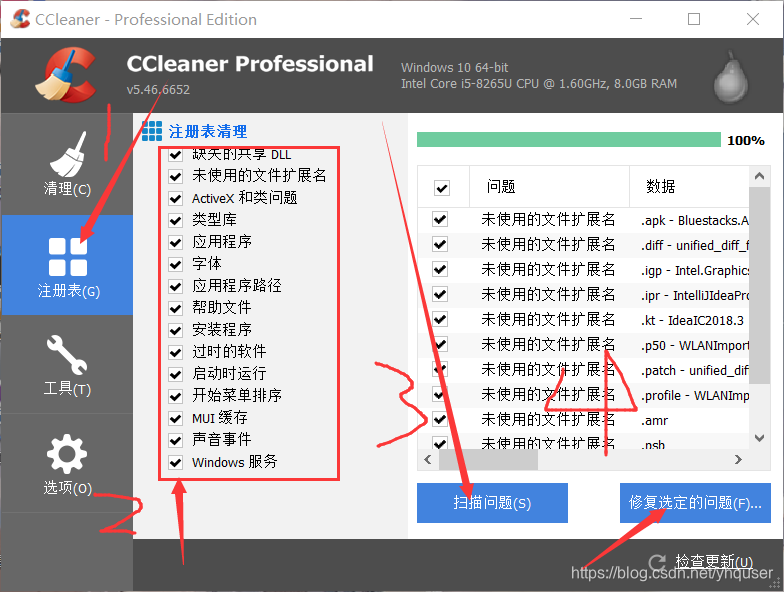Toggle the MUI 缓存 checkbox
Image resolution: width=784 pixels, height=592 pixels.
tap(176, 418)
